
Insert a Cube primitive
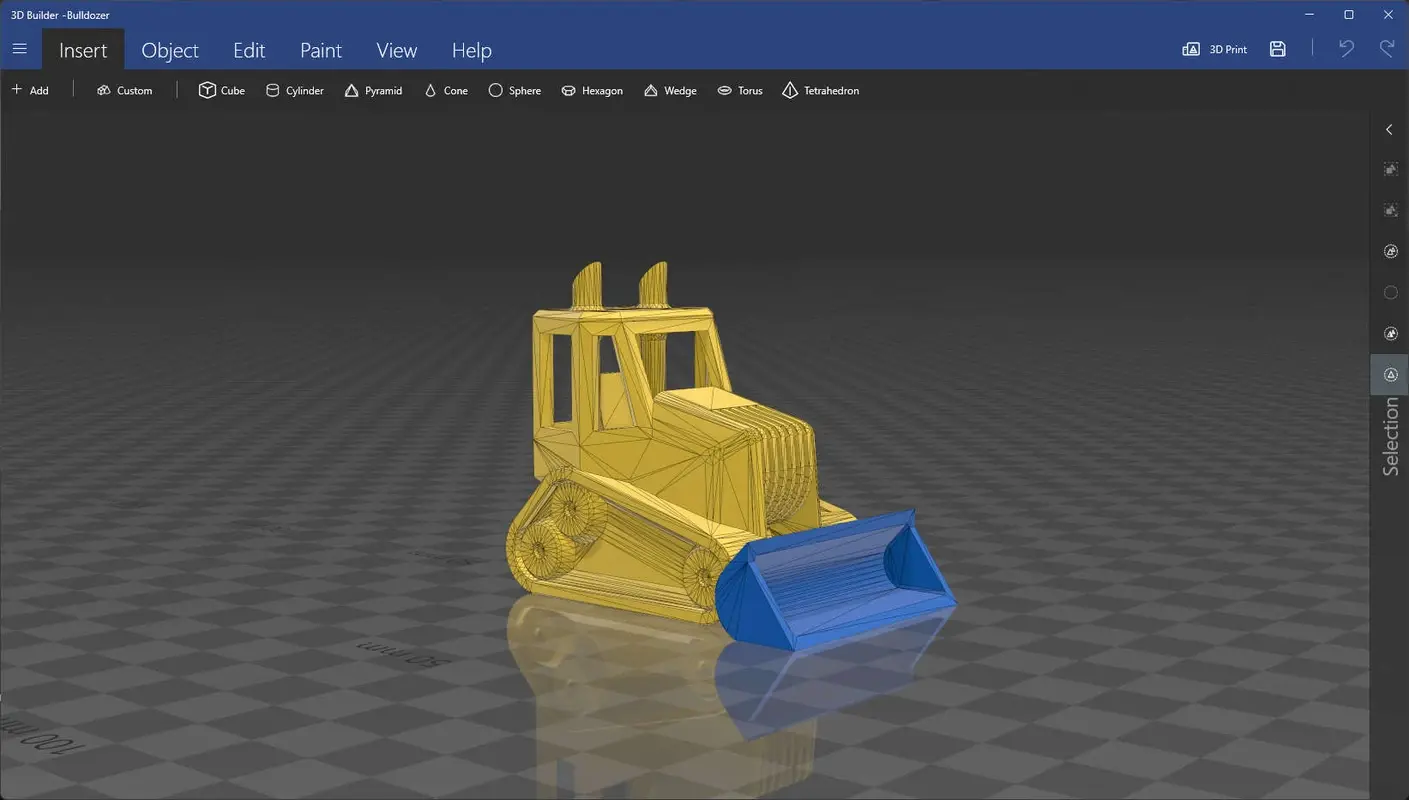tap(221, 90)
